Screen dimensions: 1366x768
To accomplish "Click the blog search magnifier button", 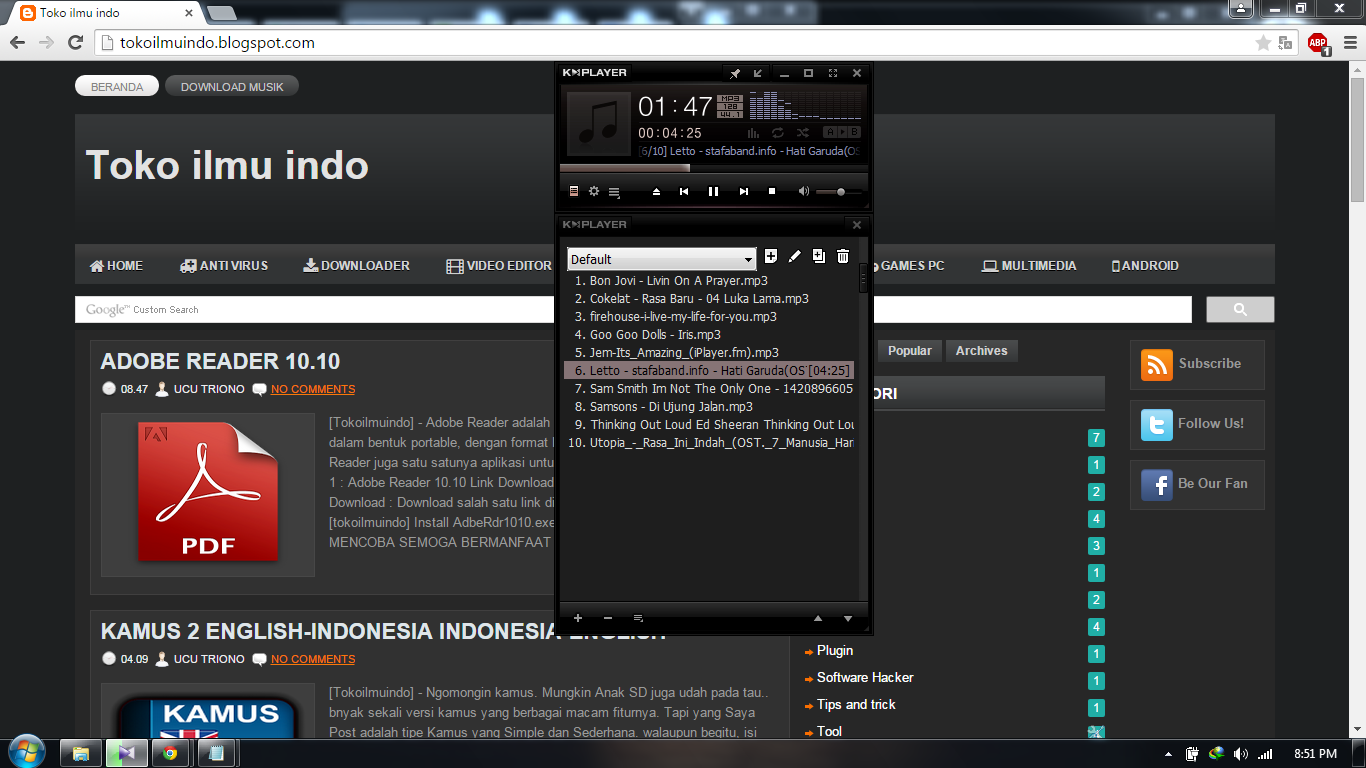I will [1240, 310].
